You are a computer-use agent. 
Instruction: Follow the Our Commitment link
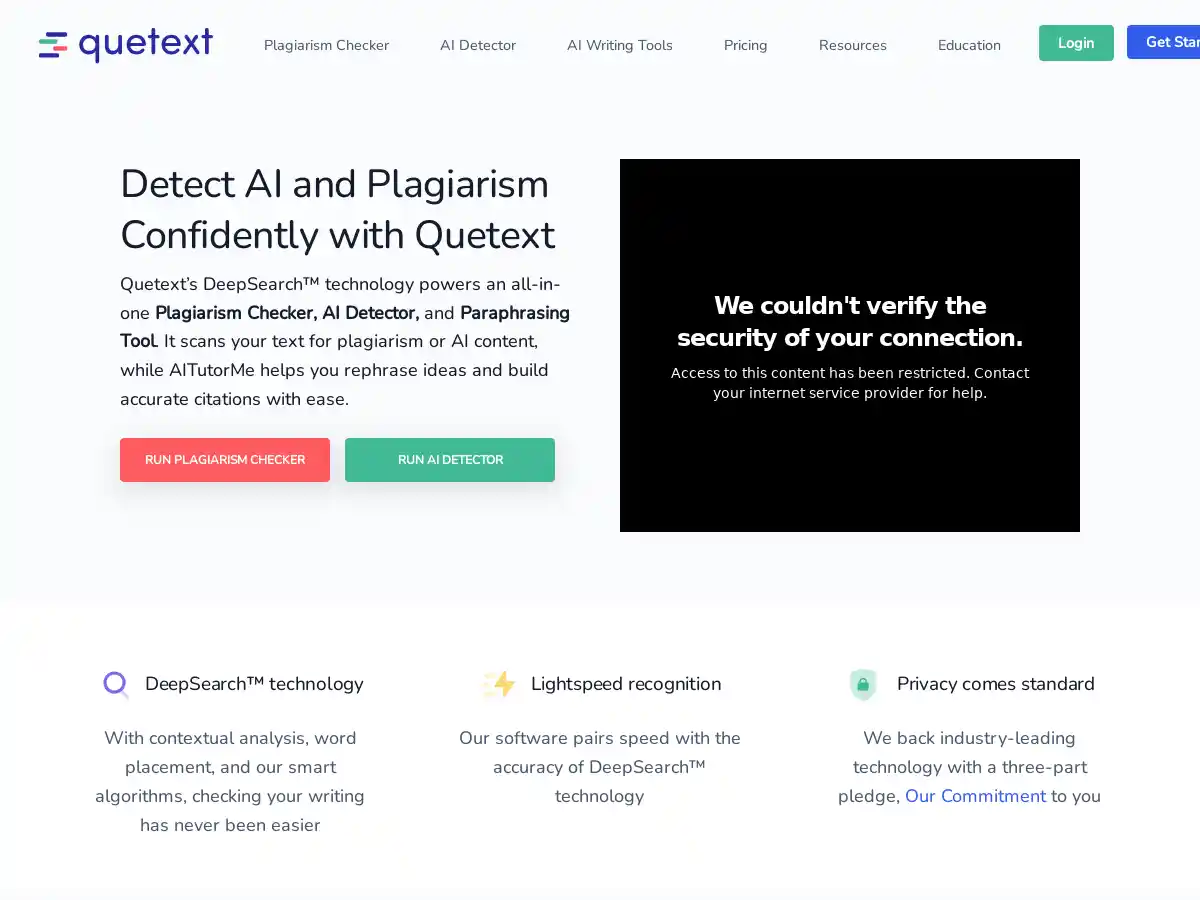click(975, 796)
